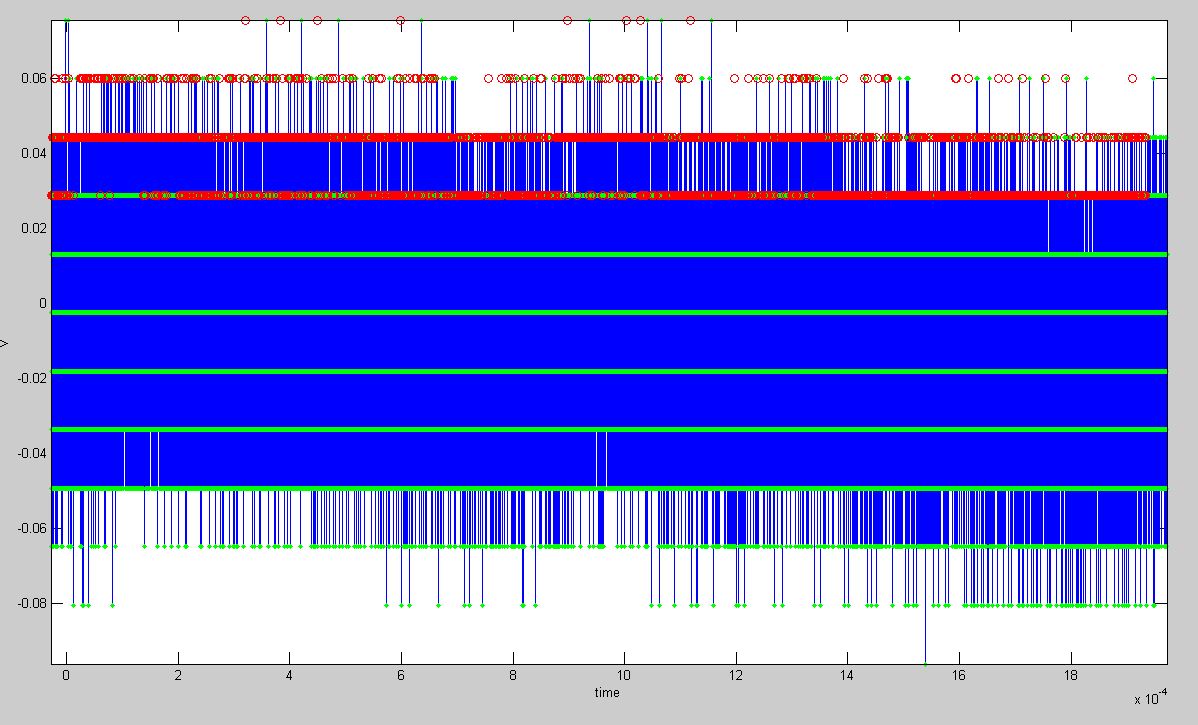Click the -0.02 y-axis tick label
1198x725 pixels.
[x=30, y=378]
